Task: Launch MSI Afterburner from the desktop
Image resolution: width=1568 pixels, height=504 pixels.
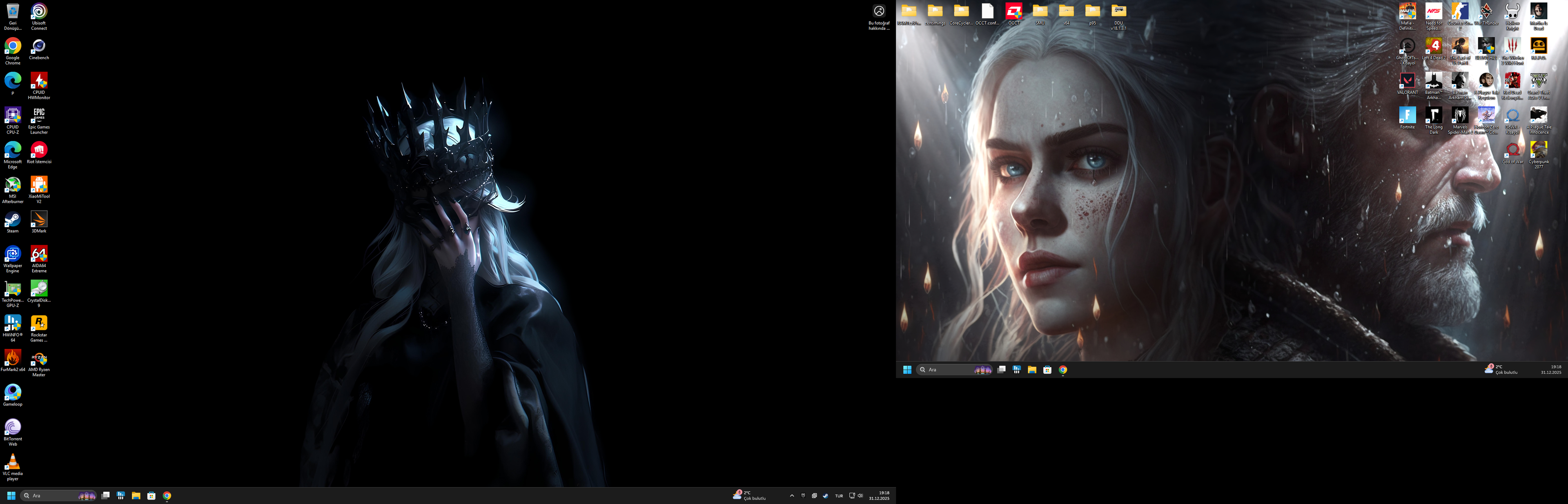Action: pos(13,191)
